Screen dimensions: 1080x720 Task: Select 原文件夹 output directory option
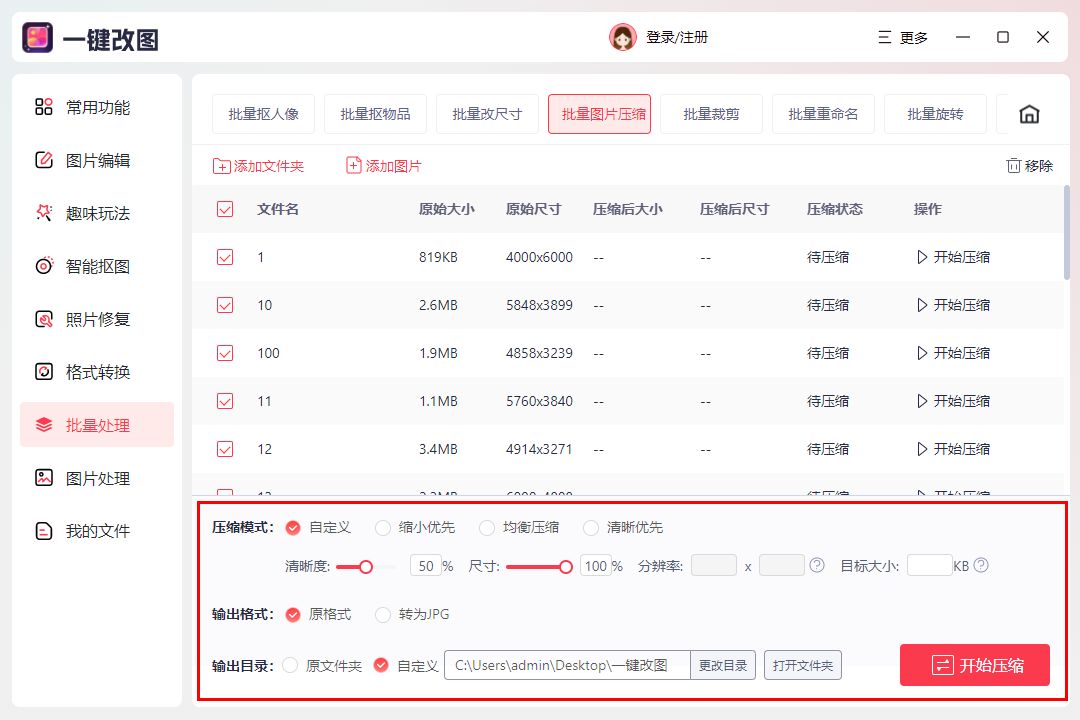coord(290,666)
